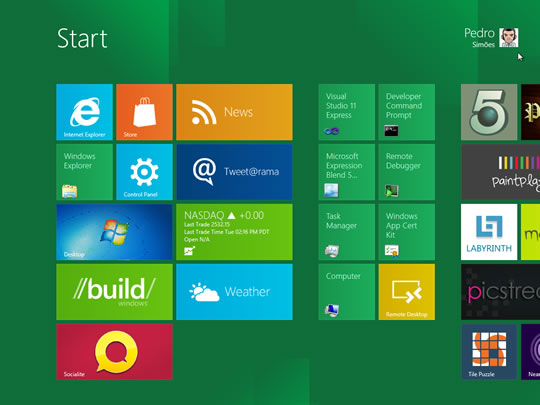Open the Task Manager tile
The width and height of the screenshot is (540, 405).
(347, 232)
